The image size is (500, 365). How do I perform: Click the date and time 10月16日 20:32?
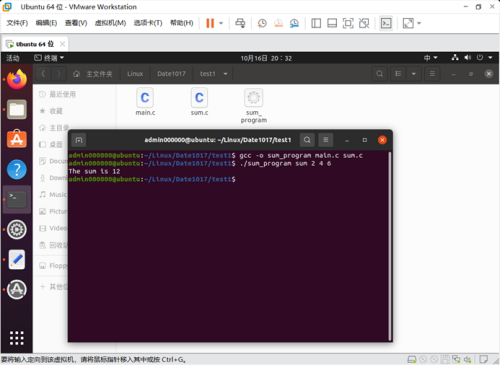pyautogui.click(x=266, y=58)
